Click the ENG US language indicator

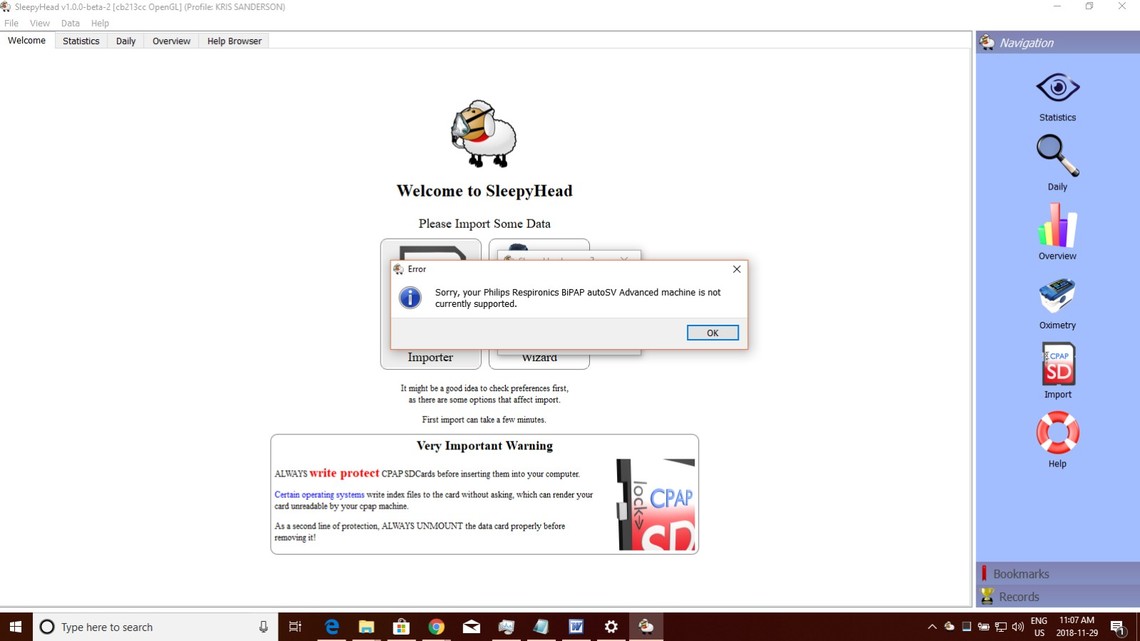click(1039, 626)
